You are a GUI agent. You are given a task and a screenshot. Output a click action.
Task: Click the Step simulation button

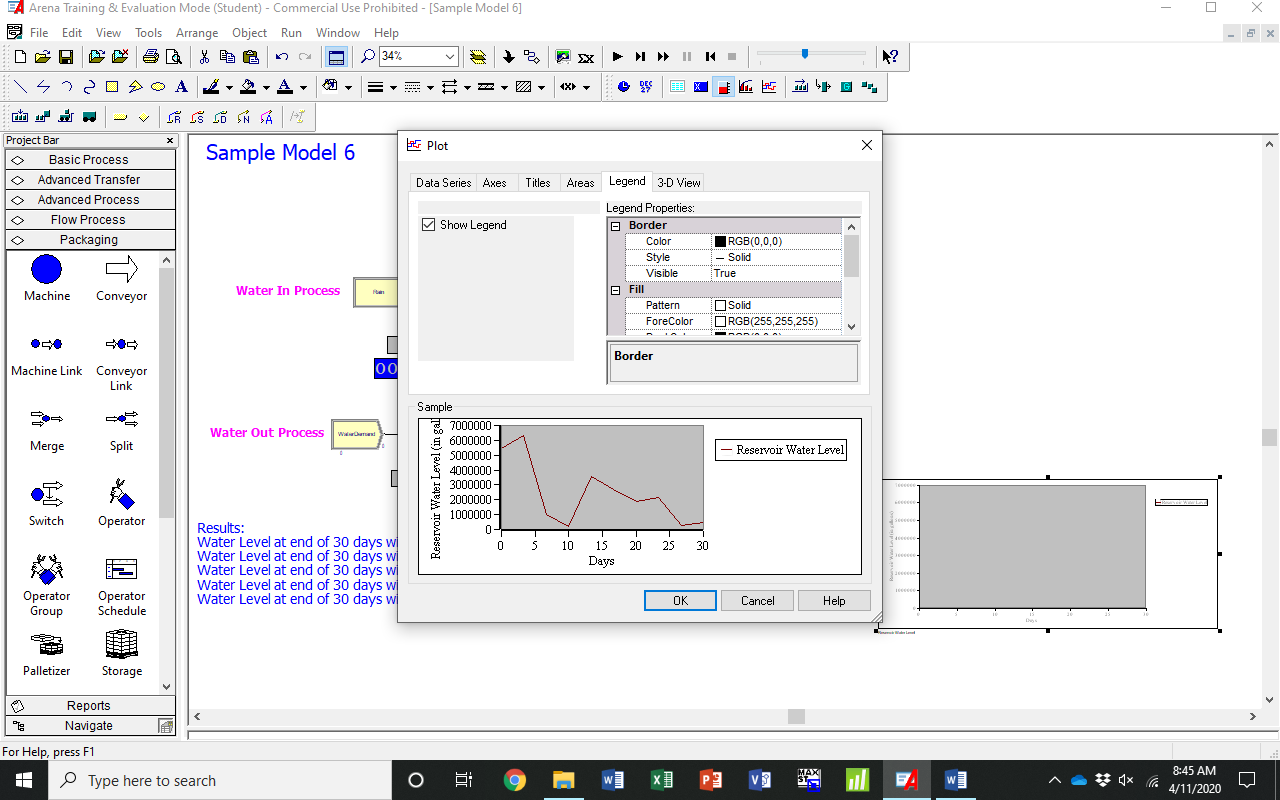click(x=640, y=57)
